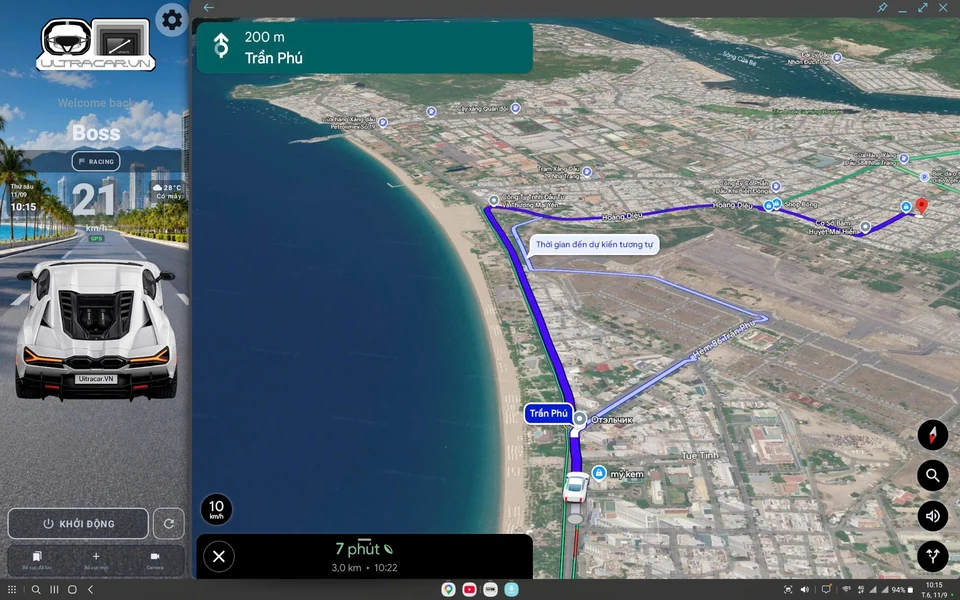
Task: Click the refresh button beside KHỞI ĐỘNG
Action: [168, 523]
